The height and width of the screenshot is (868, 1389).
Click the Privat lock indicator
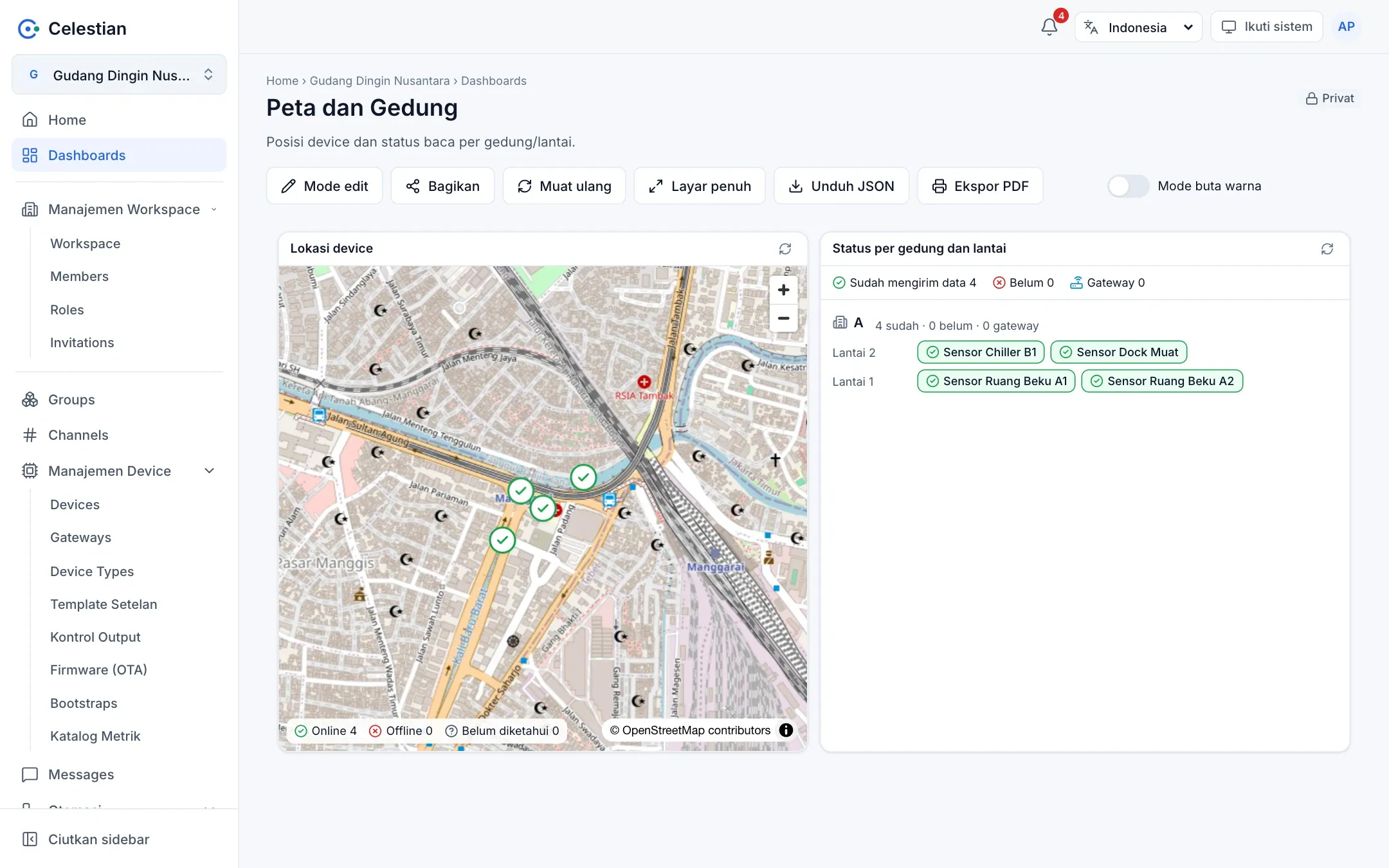point(1329,98)
